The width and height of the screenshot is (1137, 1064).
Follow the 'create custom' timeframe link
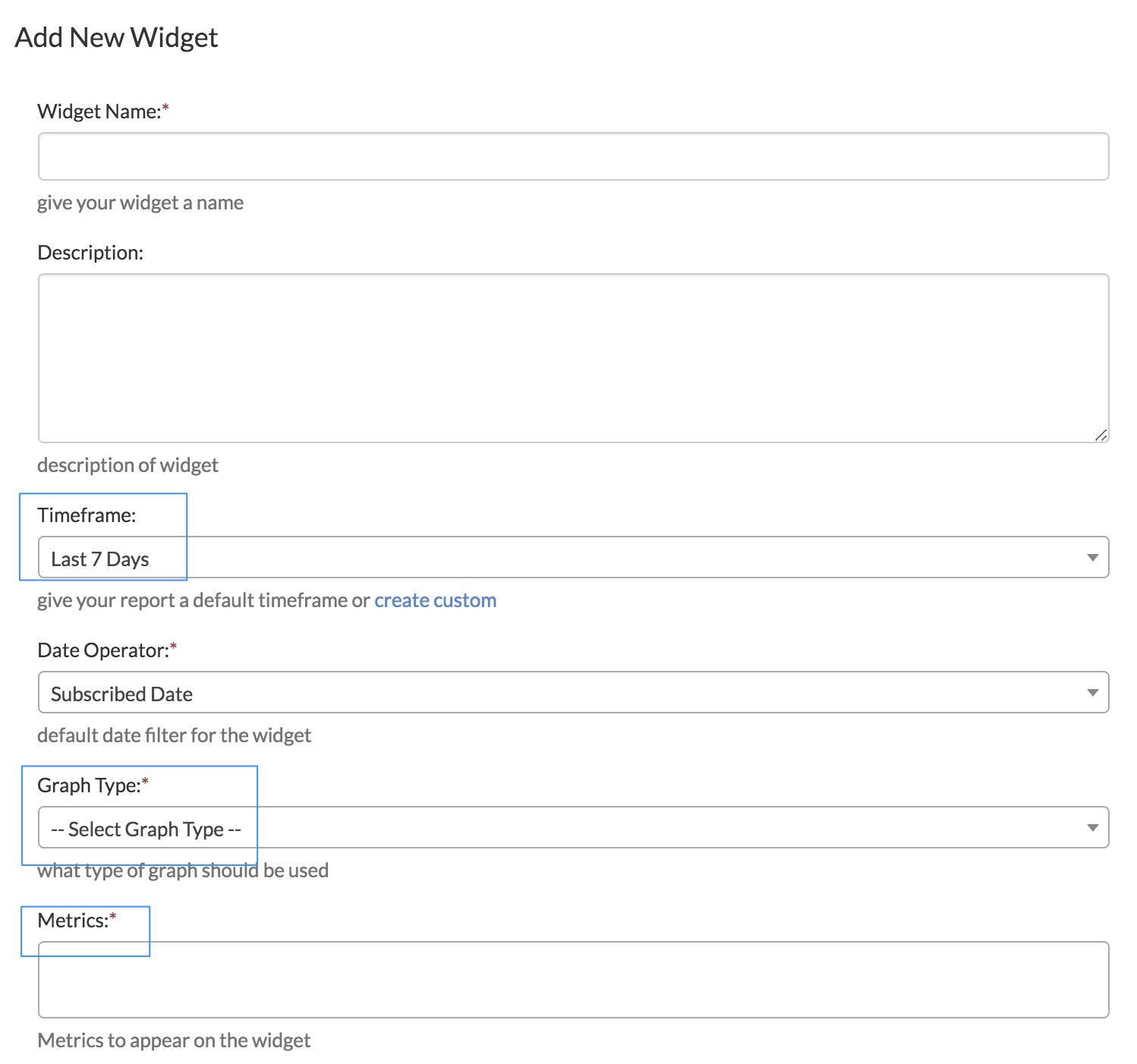(x=435, y=600)
